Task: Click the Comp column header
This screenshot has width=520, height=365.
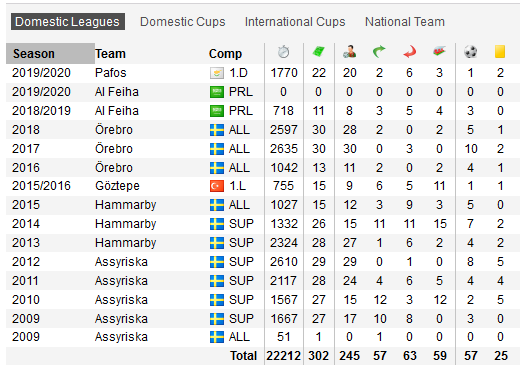Action: pos(225,54)
